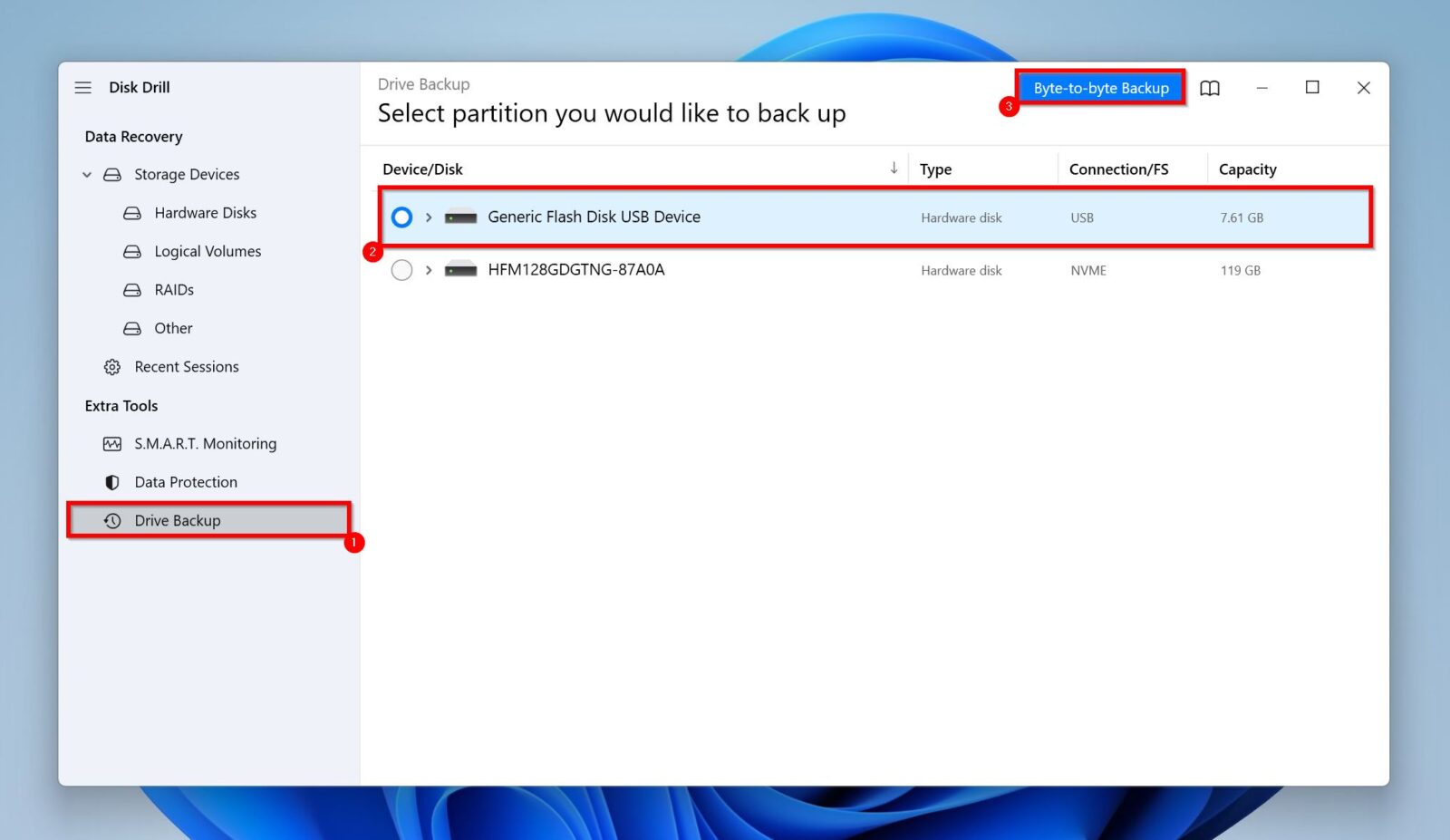Select the Logical Volumes icon
This screenshot has height=840, width=1450.
(132, 251)
